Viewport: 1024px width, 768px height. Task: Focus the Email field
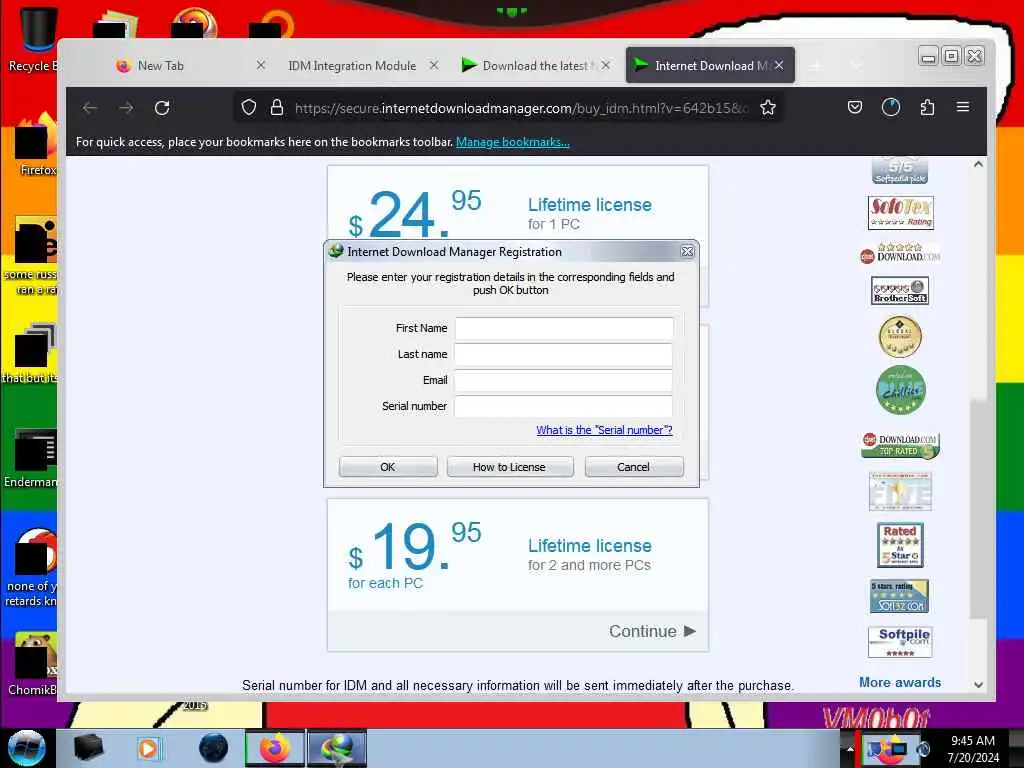[564, 380]
